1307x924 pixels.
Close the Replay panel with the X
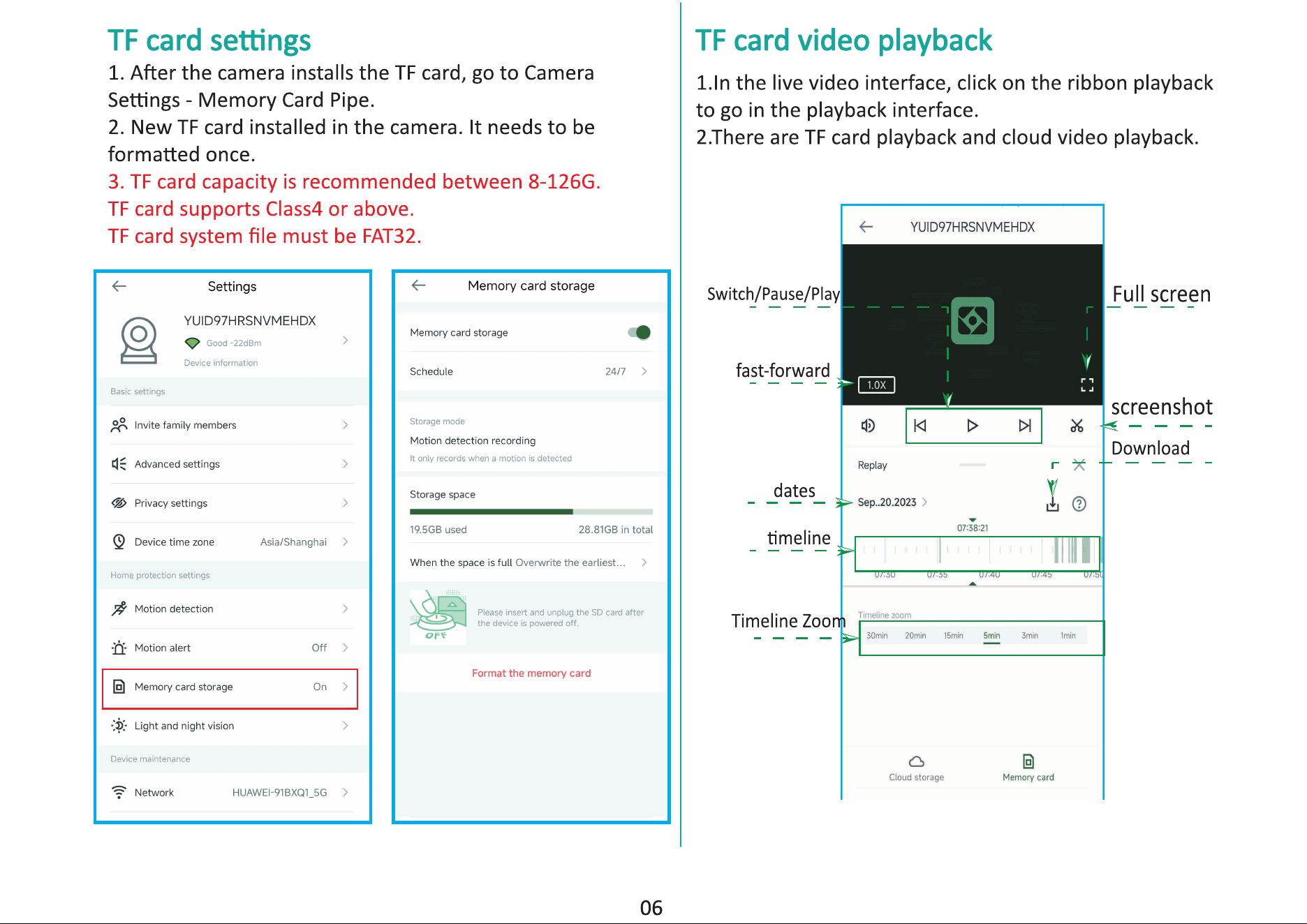point(1079,465)
